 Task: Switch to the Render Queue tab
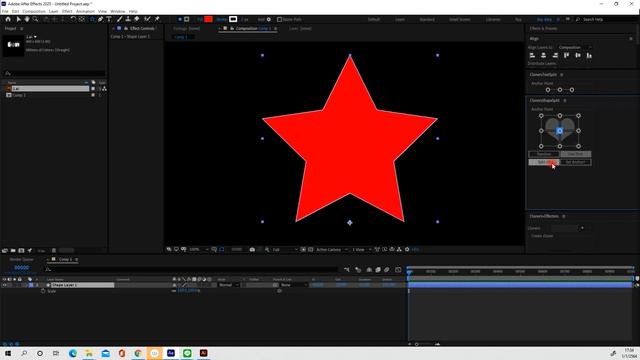(x=22, y=260)
